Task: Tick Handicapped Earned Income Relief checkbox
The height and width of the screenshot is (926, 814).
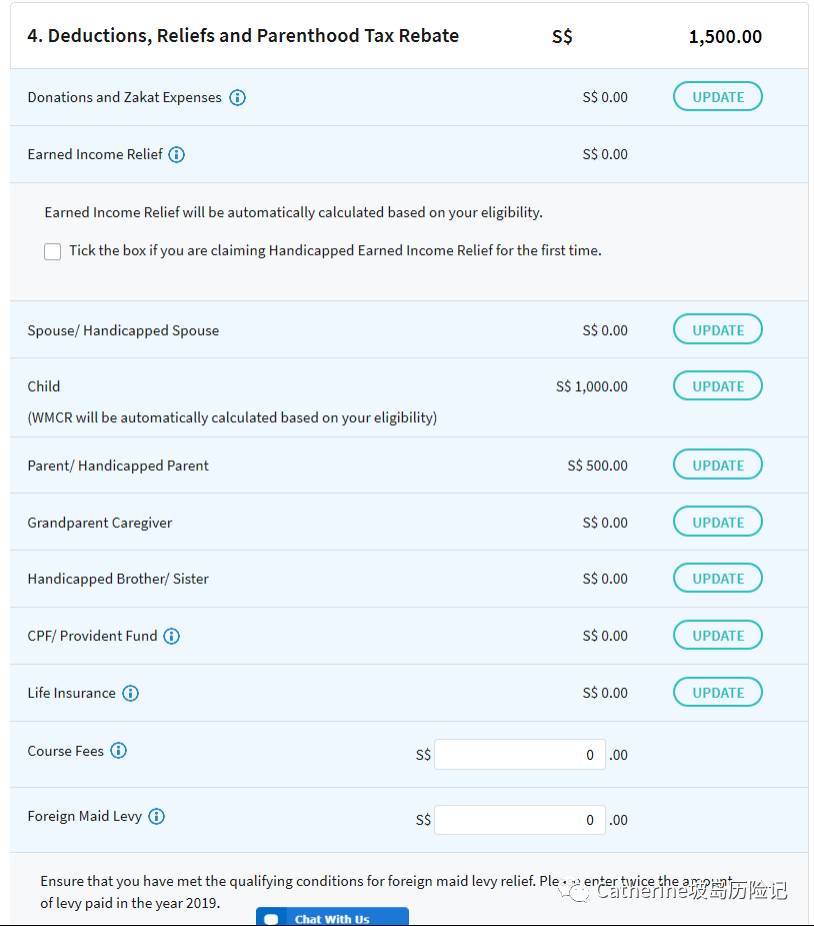Action: (x=53, y=252)
